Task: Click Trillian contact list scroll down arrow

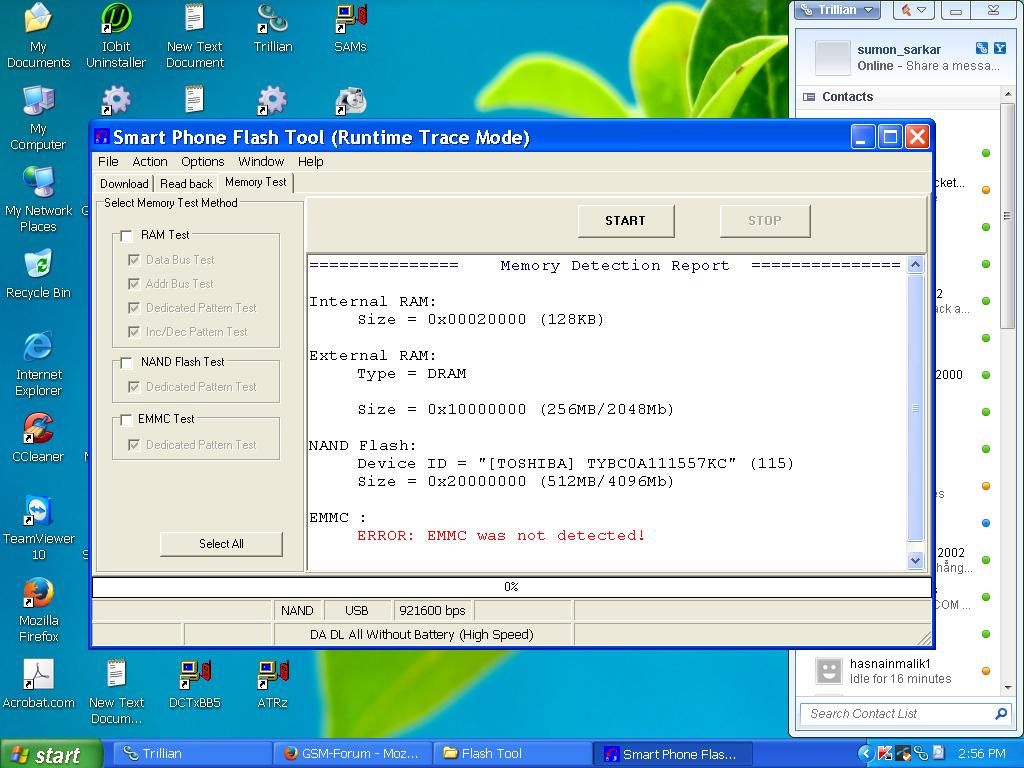Action: pyautogui.click(x=1007, y=688)
